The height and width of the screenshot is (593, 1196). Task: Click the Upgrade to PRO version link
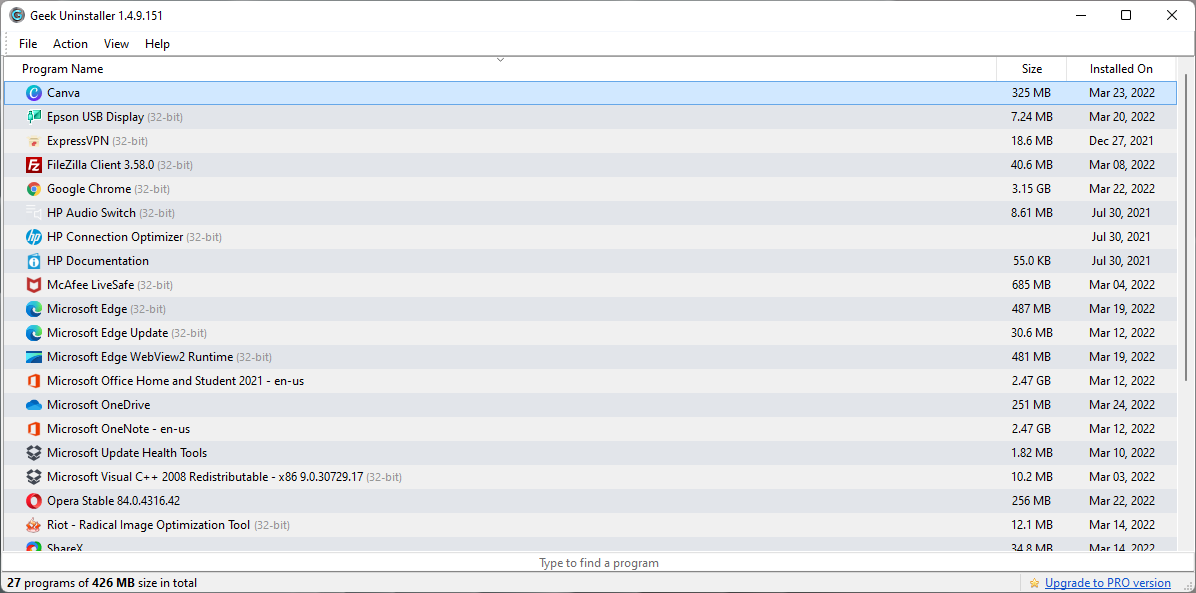click(x=1108, y=583)
